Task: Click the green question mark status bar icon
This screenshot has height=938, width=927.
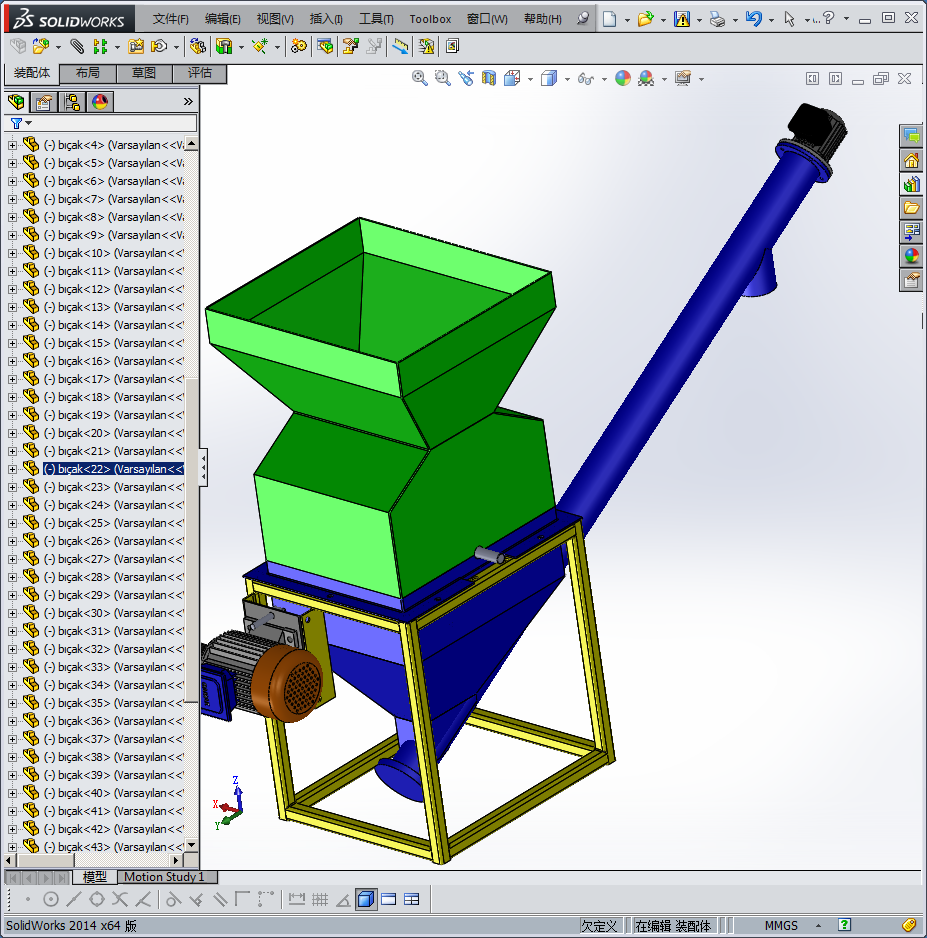Action: click(x=844, y=925)
